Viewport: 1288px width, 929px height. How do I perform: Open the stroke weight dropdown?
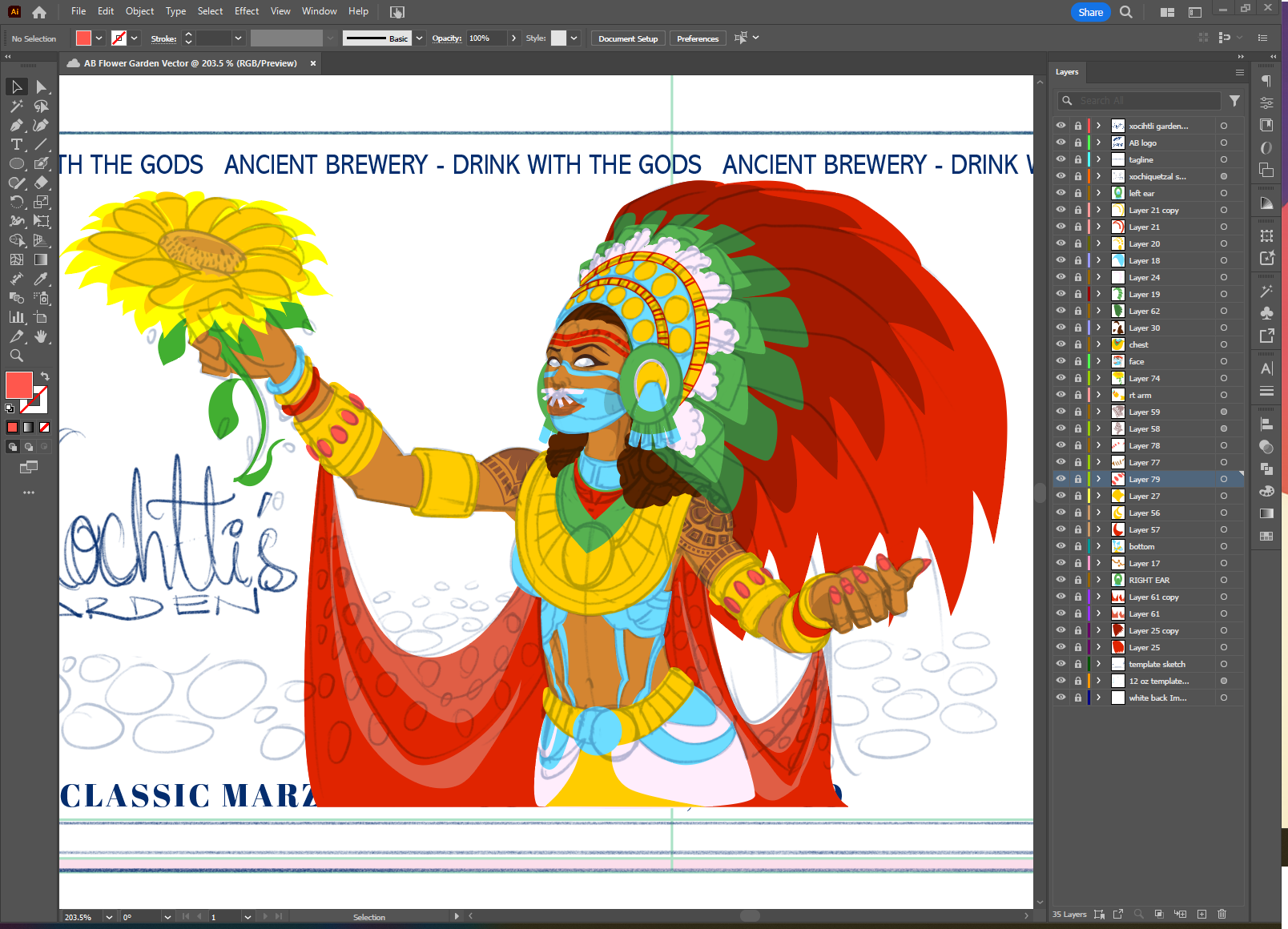238,38
